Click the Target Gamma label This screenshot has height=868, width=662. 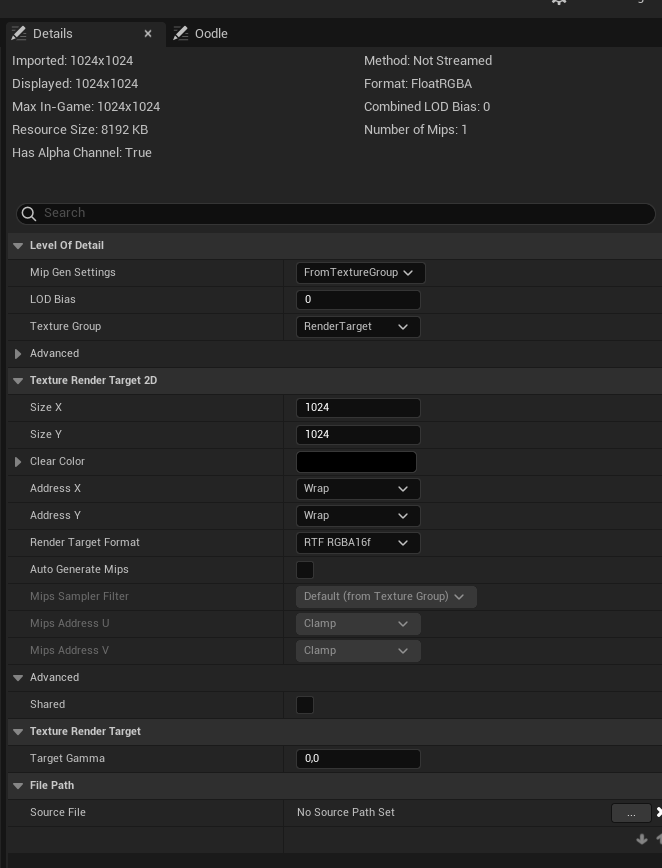(67, 759)
